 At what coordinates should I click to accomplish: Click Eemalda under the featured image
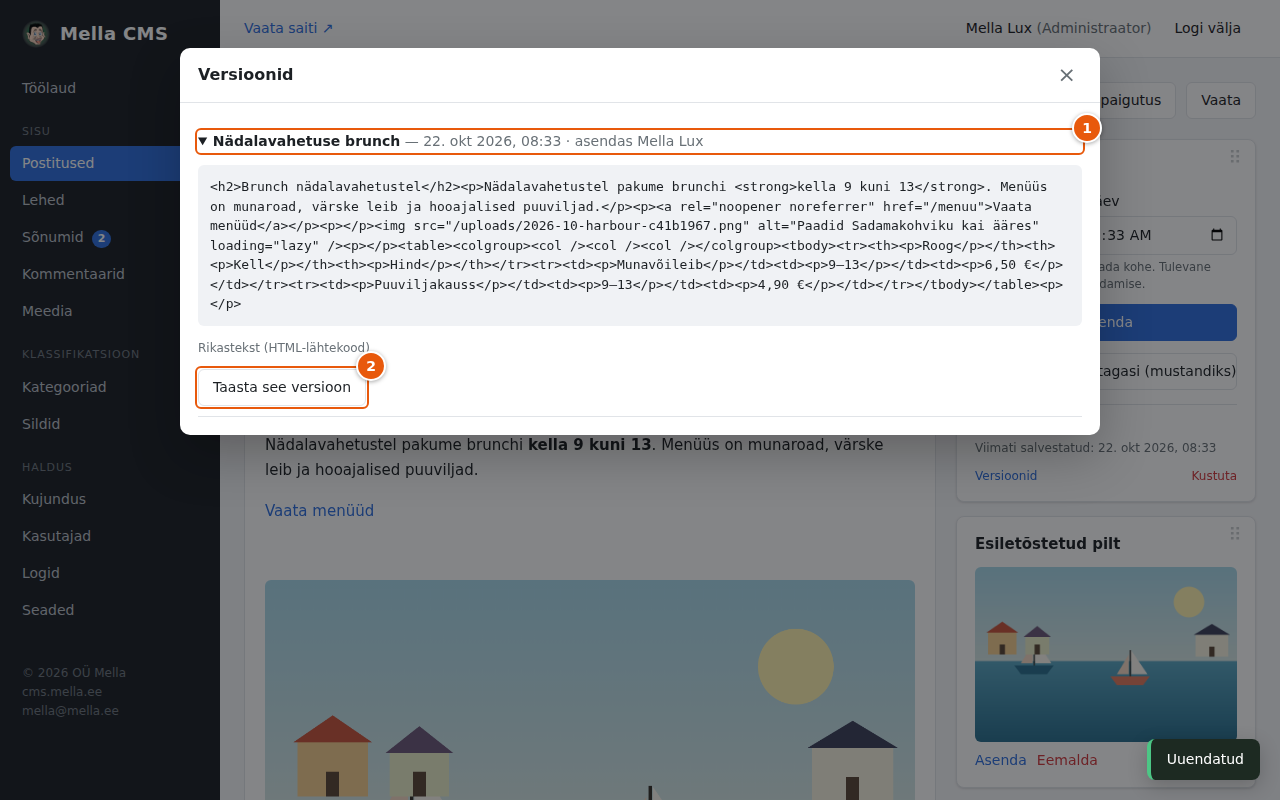click(x=1067, y=760)
